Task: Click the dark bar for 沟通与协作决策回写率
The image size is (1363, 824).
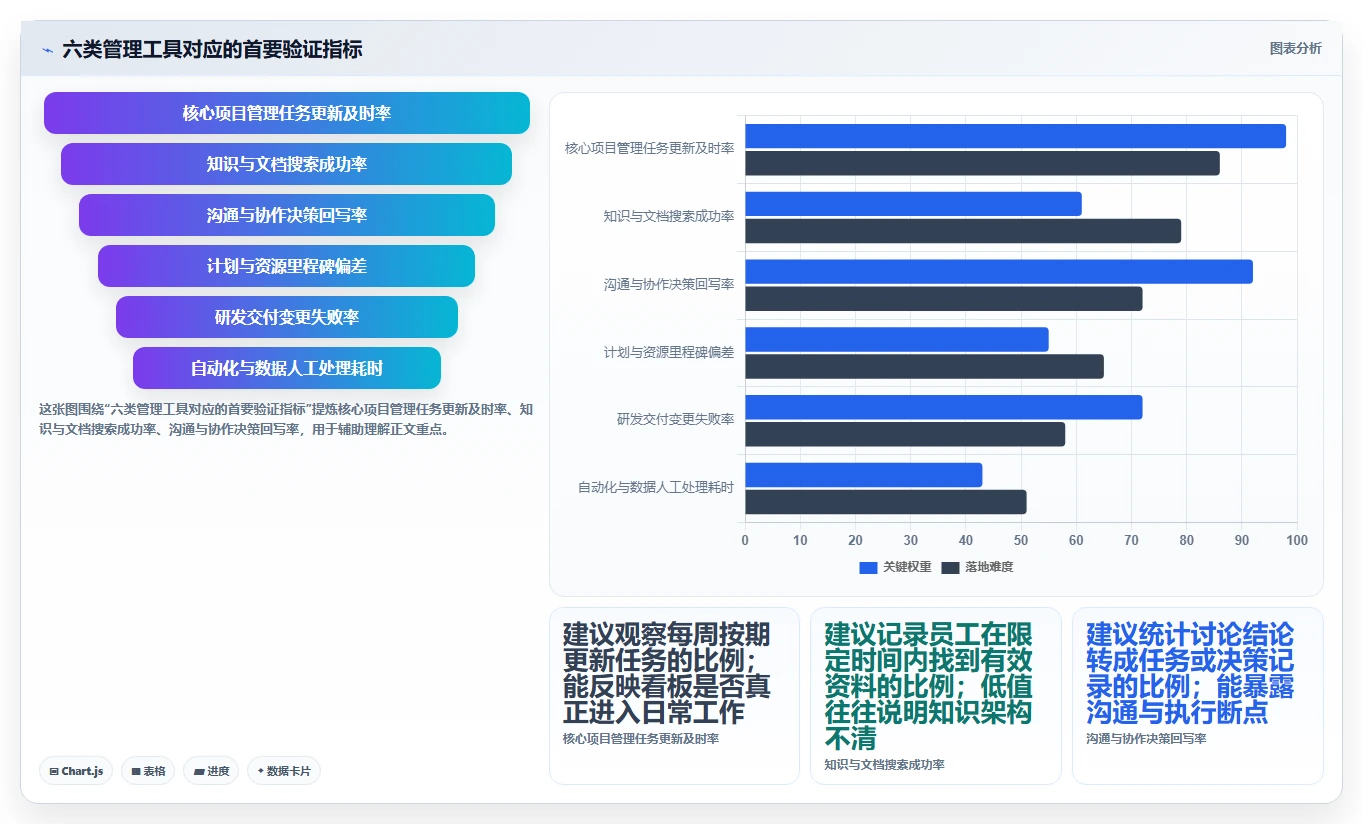Action: pos(943,299)
